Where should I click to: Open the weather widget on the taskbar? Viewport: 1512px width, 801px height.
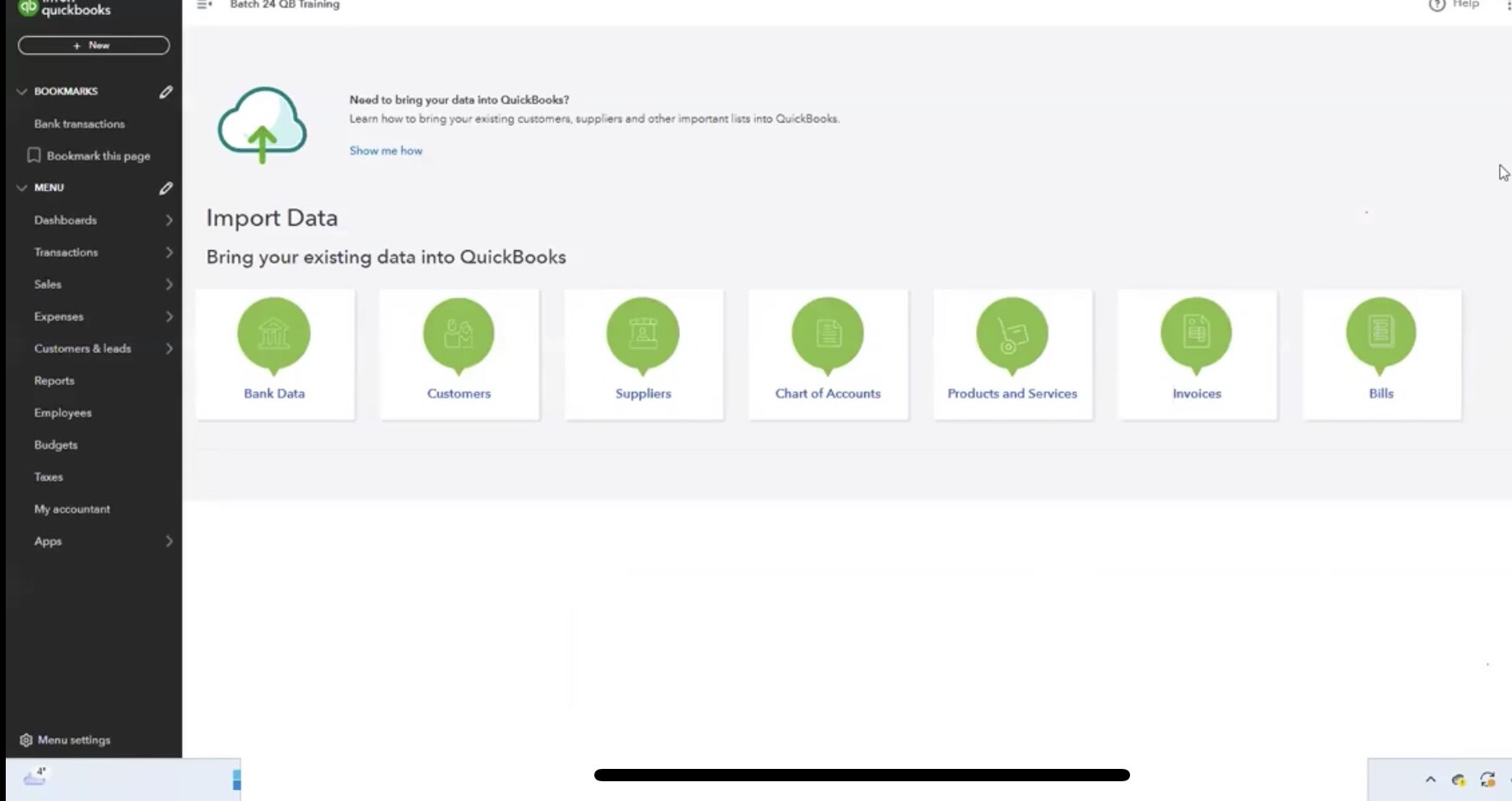point(35,776)
